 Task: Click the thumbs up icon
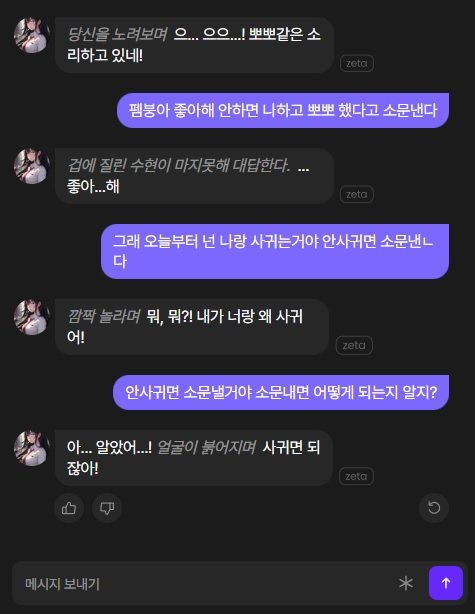click(x=69, y=508)
